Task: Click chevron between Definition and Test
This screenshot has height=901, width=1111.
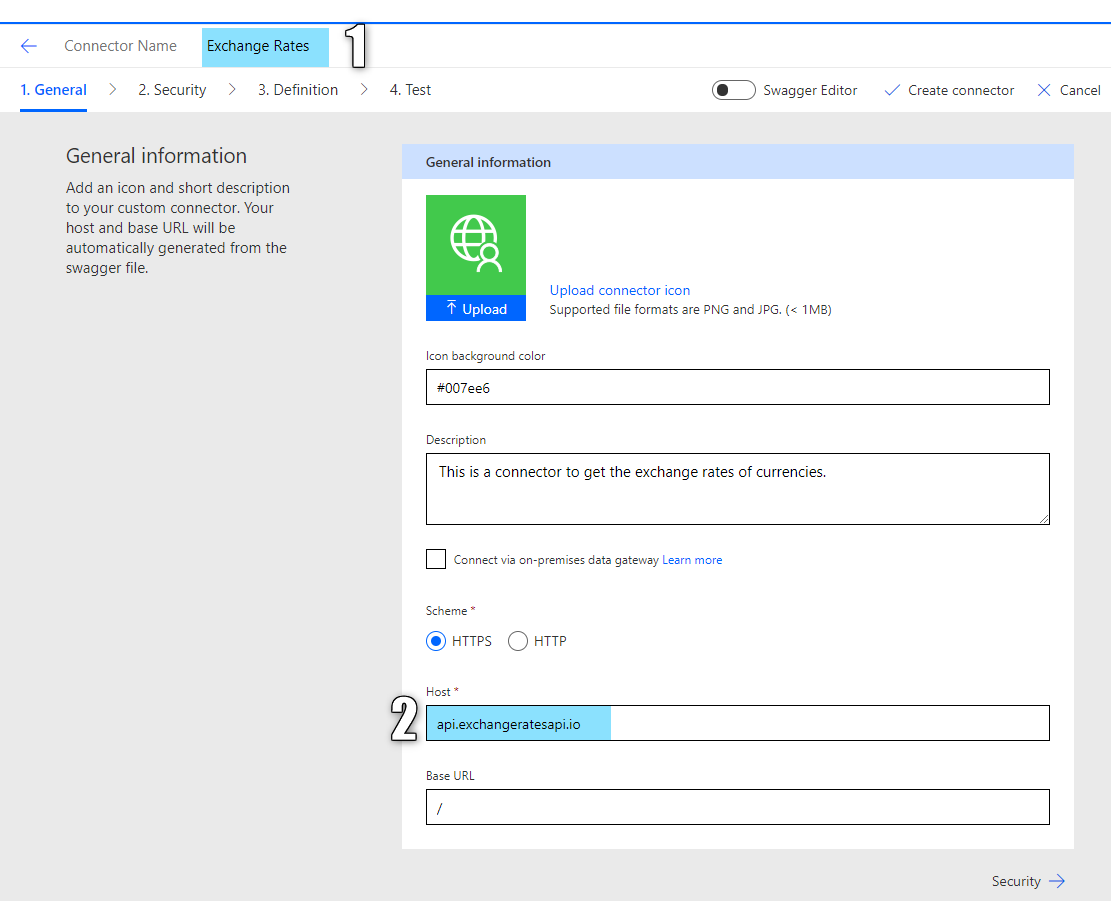Action: coord(363,89)
